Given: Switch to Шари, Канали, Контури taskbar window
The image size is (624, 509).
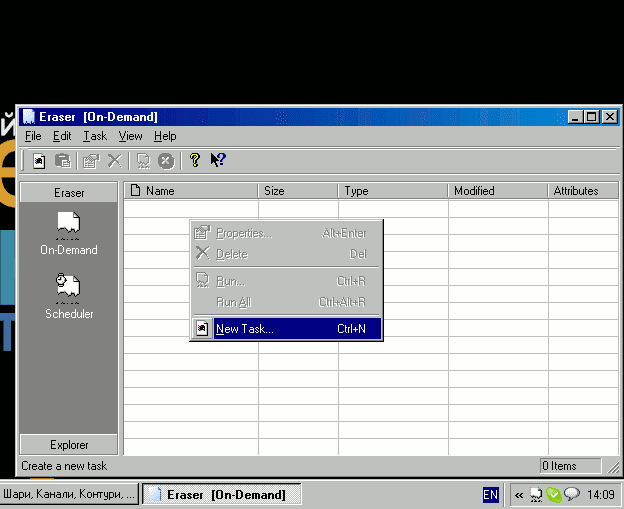Looking at the screenshot, I should tap(69, 494).
